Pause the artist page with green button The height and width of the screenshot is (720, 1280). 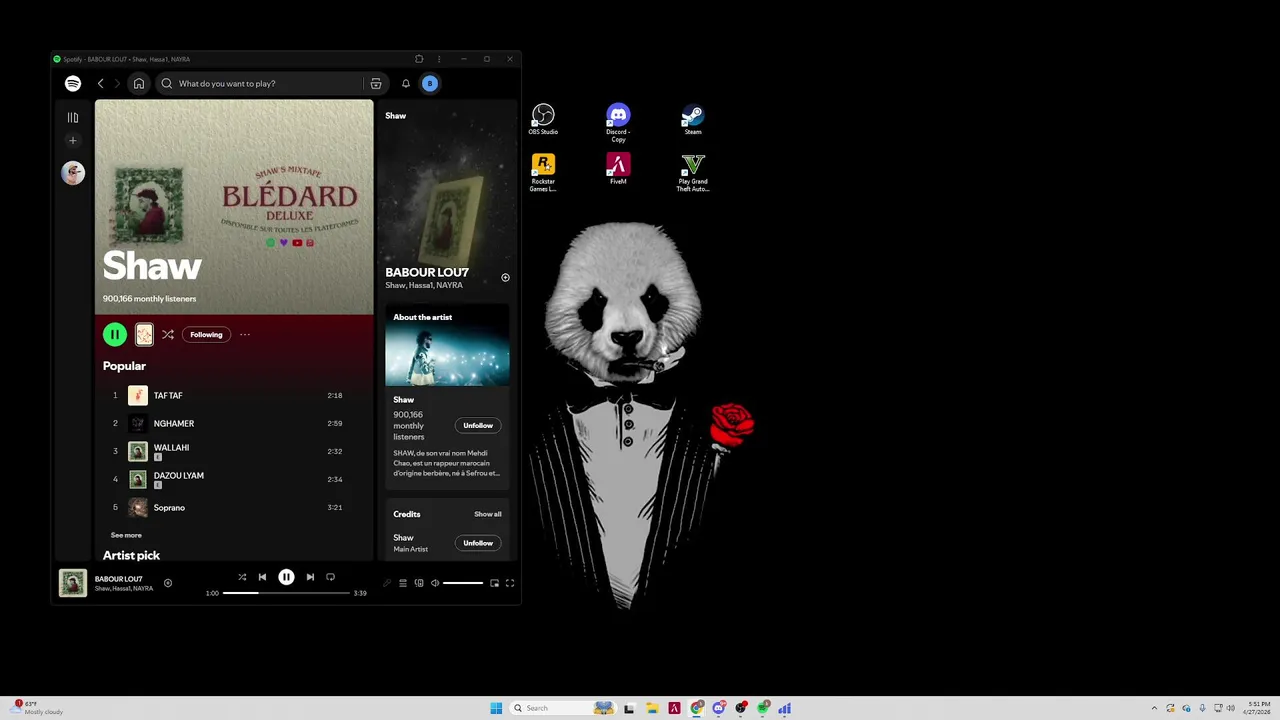click(x=115, y=335)
